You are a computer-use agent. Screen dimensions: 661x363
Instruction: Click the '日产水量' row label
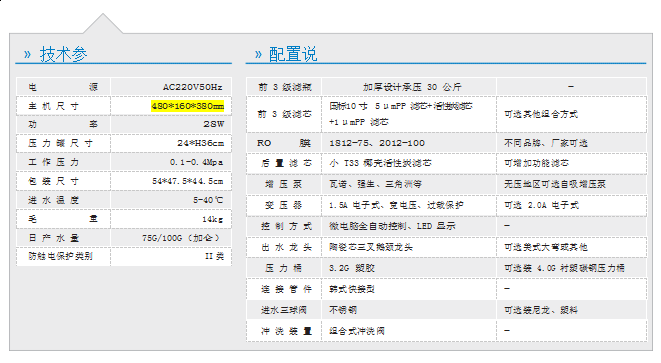click(54, 238)
